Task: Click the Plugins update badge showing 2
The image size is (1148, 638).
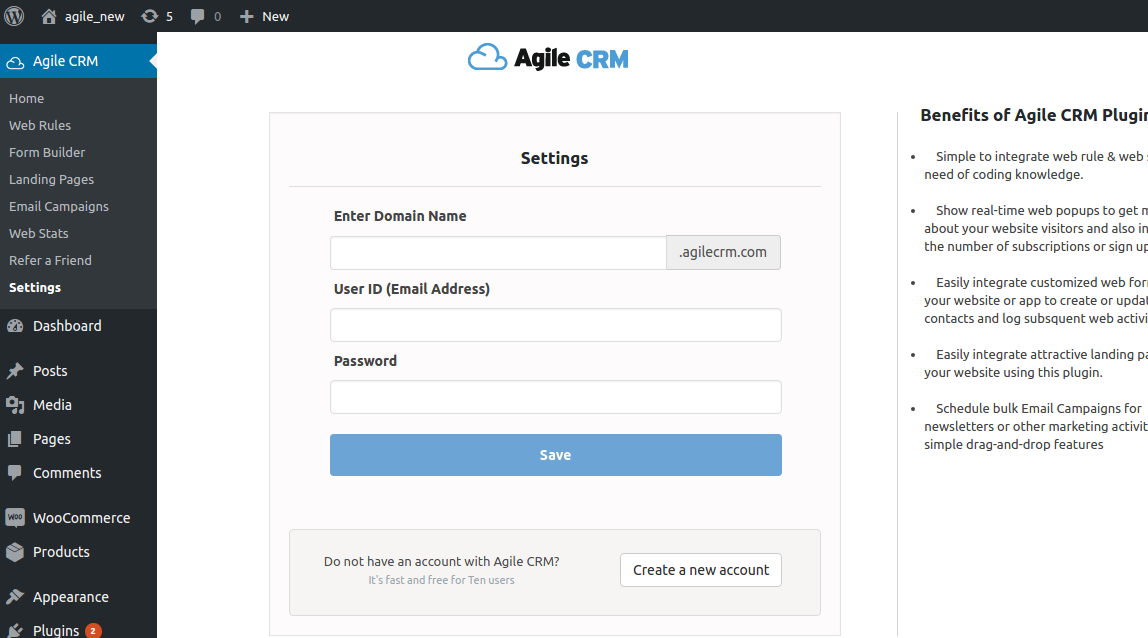Action: (x=93, y=631)
